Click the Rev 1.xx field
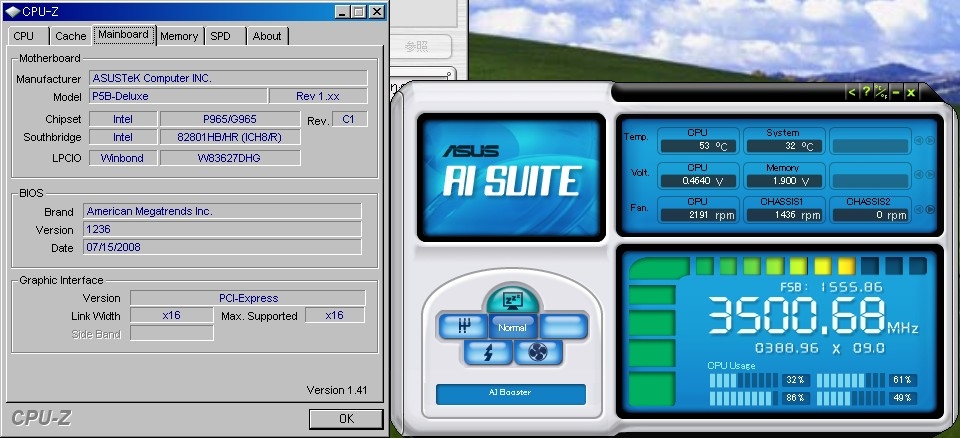 coord(318,96)
